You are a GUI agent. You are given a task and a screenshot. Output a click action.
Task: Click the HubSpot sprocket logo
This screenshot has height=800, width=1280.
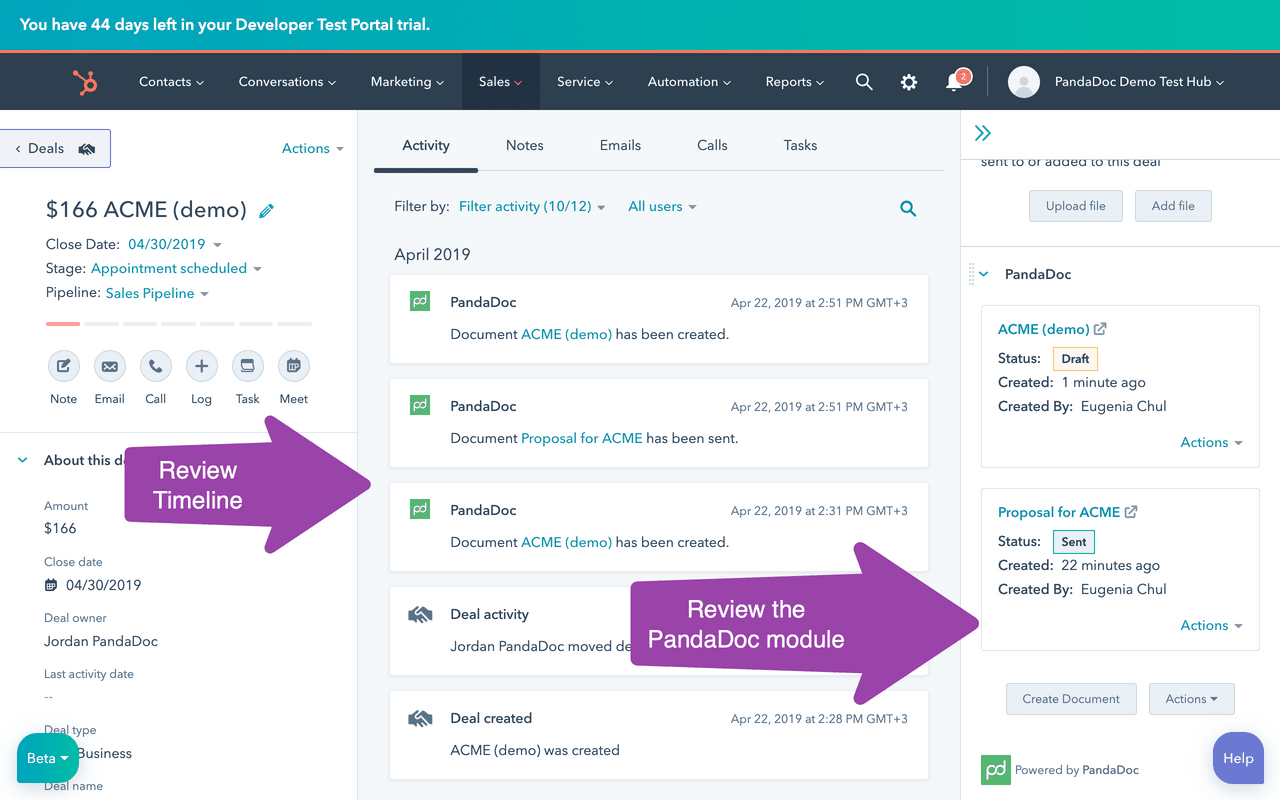[85, 82]
